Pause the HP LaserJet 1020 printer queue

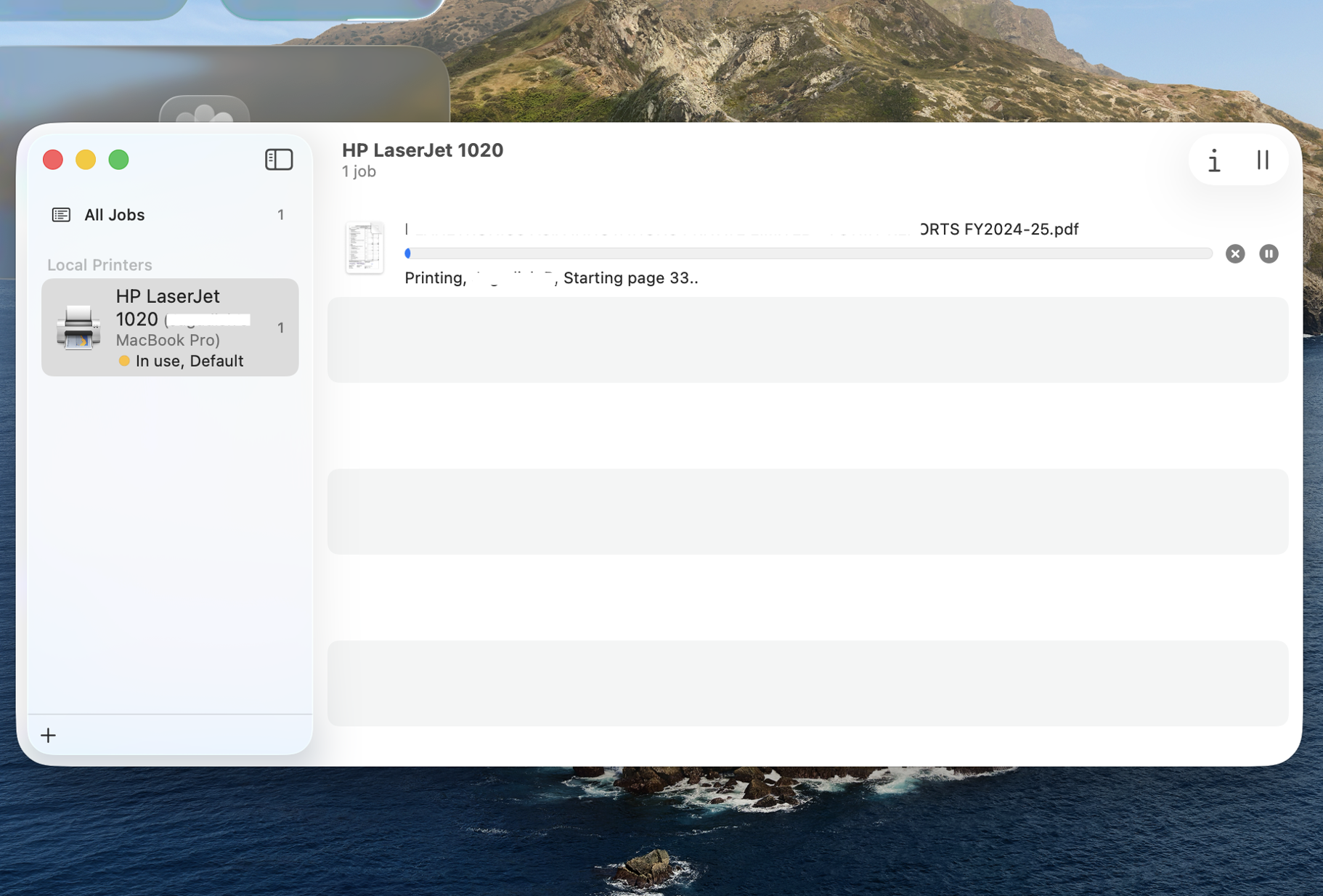click(1263, 160)
